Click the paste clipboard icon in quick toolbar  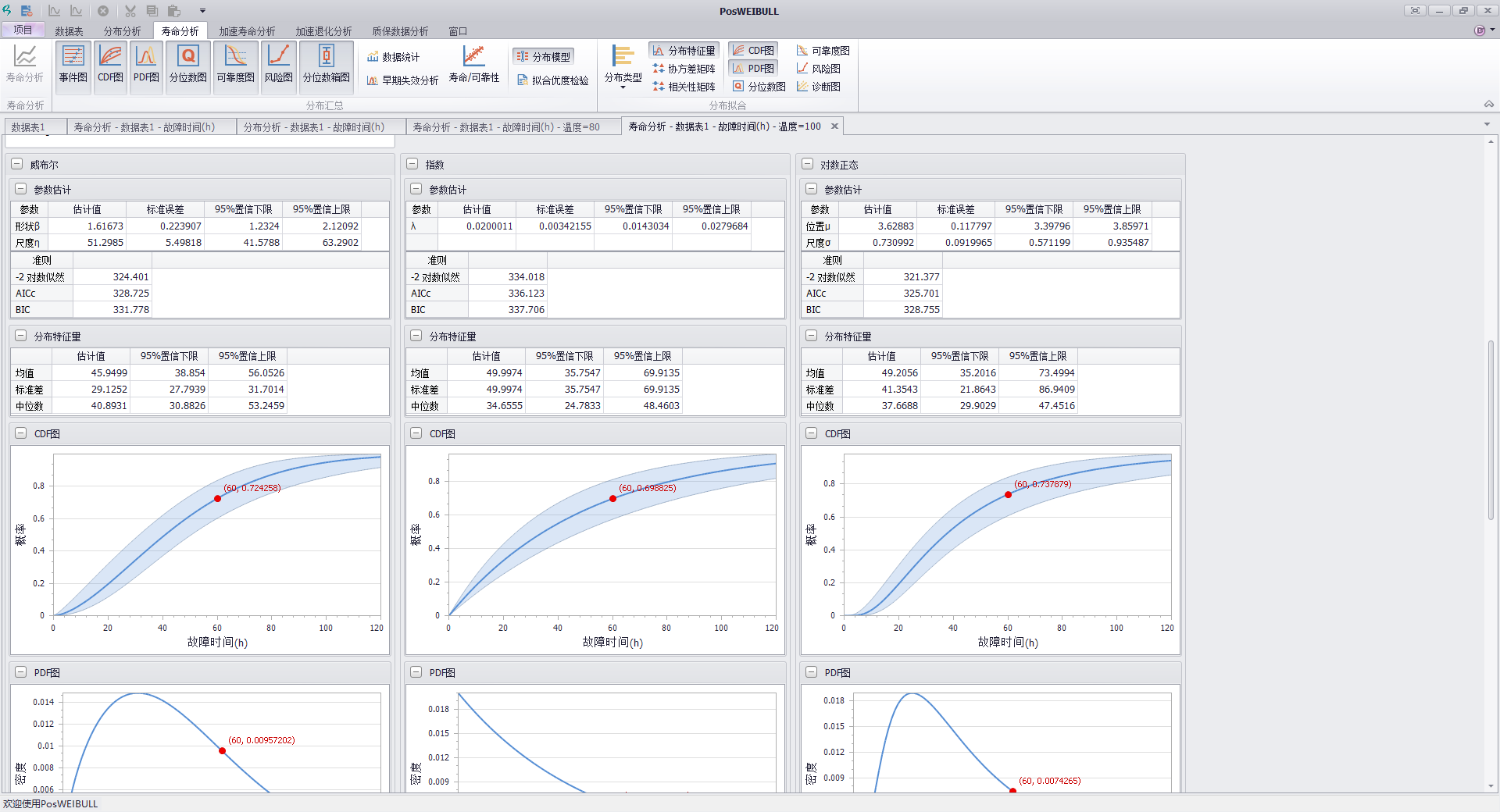click(174, 11)
